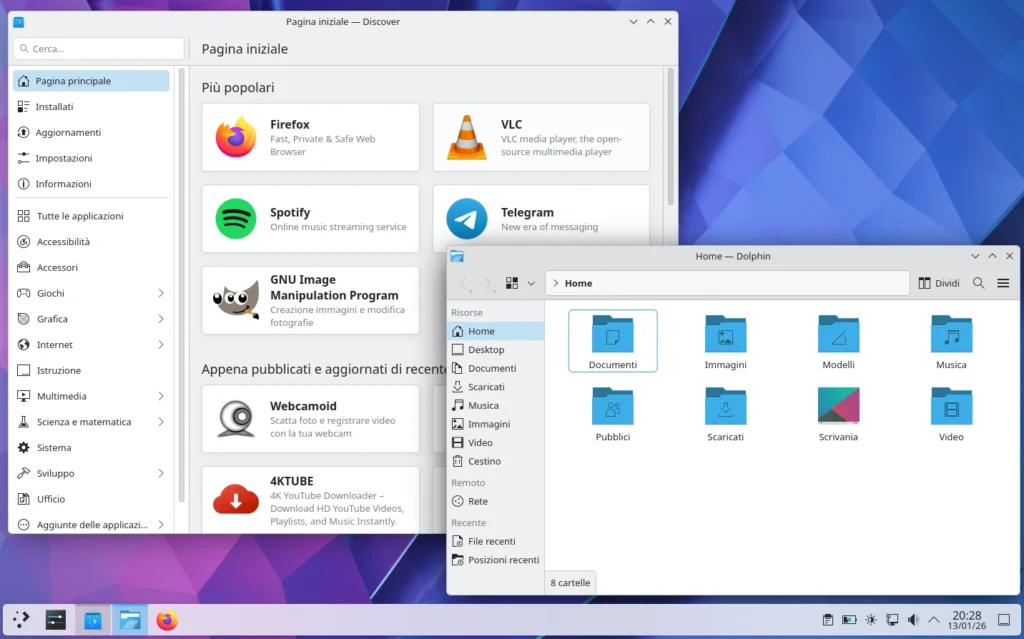
Task: Open the Spotify listing in Discover
Action: (x=310, y=218)
